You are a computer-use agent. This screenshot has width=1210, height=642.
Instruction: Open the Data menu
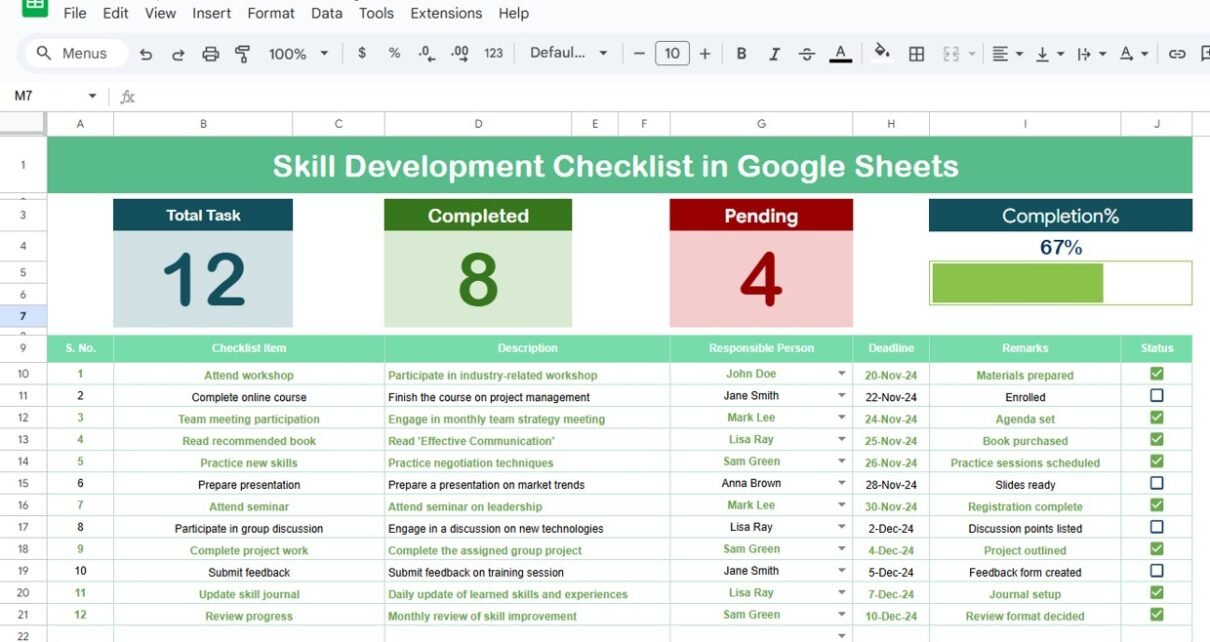[x=326, y=13]
